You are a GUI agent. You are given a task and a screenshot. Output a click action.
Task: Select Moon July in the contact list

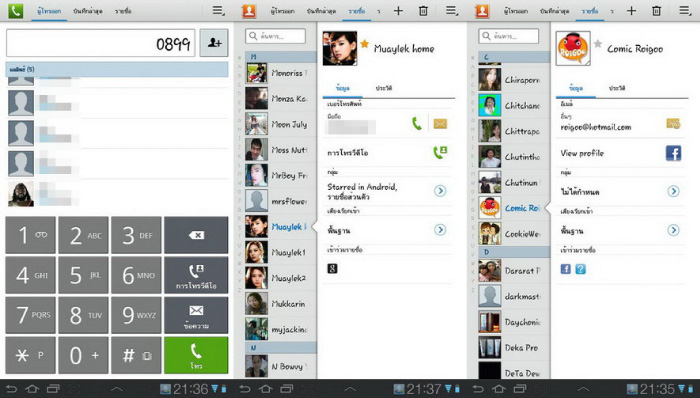pyautogui.click(x=280, y=124)
